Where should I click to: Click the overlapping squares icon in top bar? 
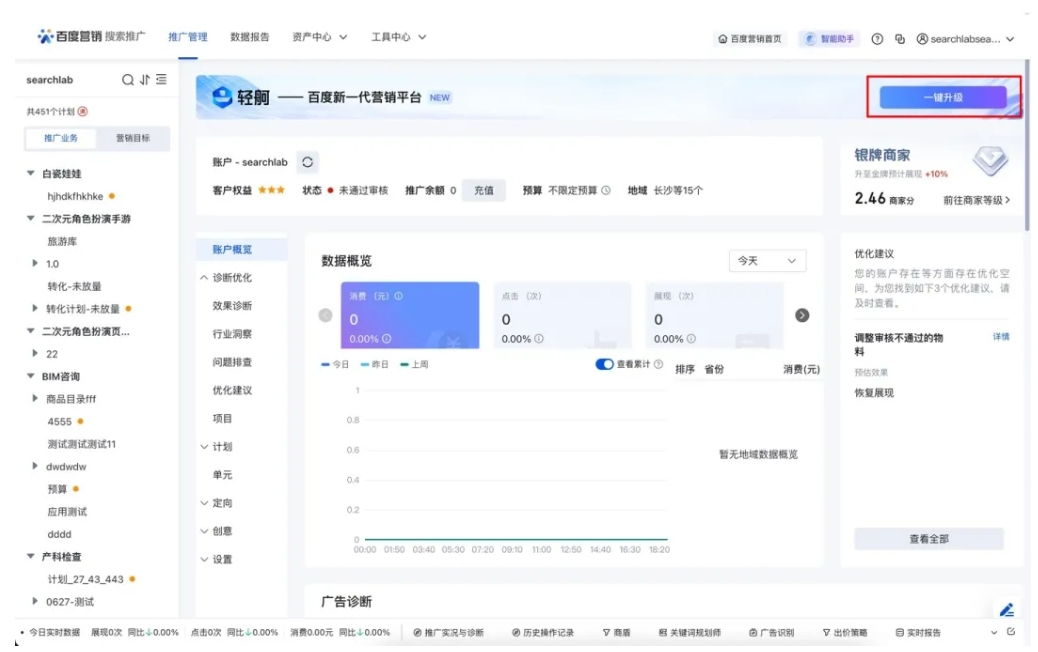(900, 39)
